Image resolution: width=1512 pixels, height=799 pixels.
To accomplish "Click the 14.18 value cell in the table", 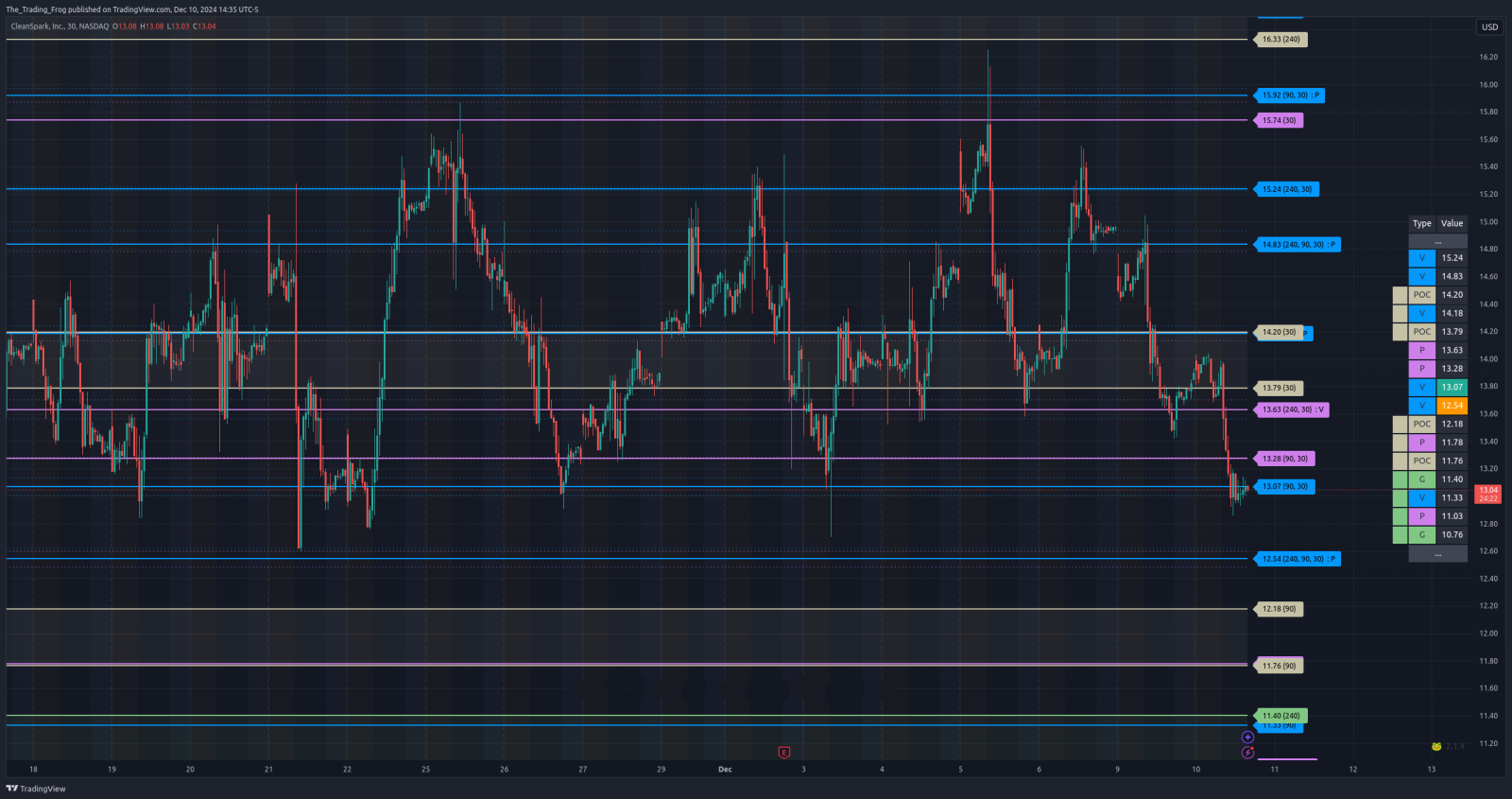I will pos(1452,313).
